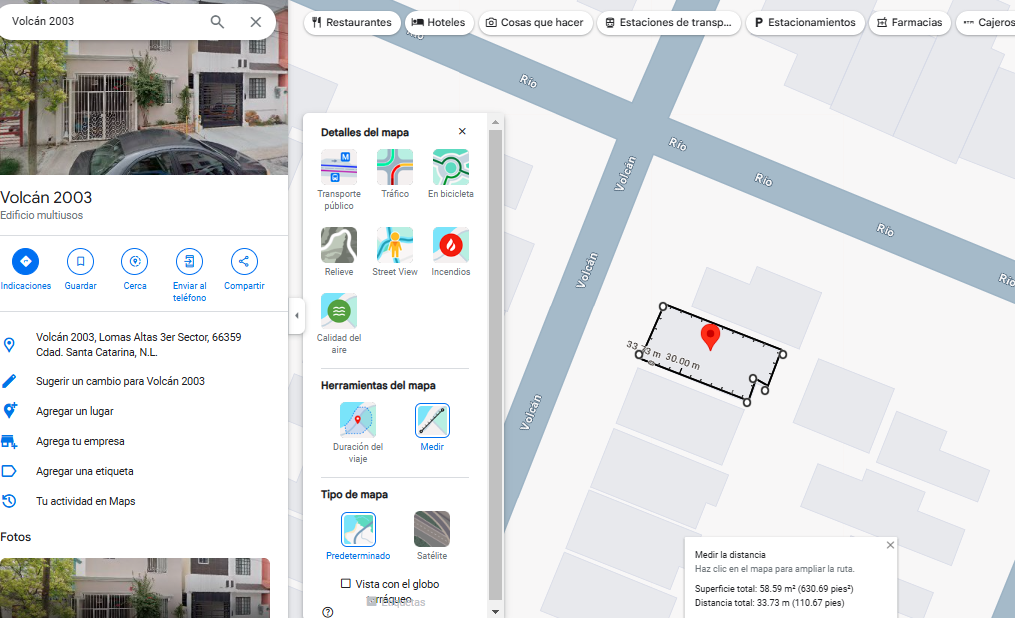Click the red location pin on map
1015x618 pixels.
pos(710,337)
